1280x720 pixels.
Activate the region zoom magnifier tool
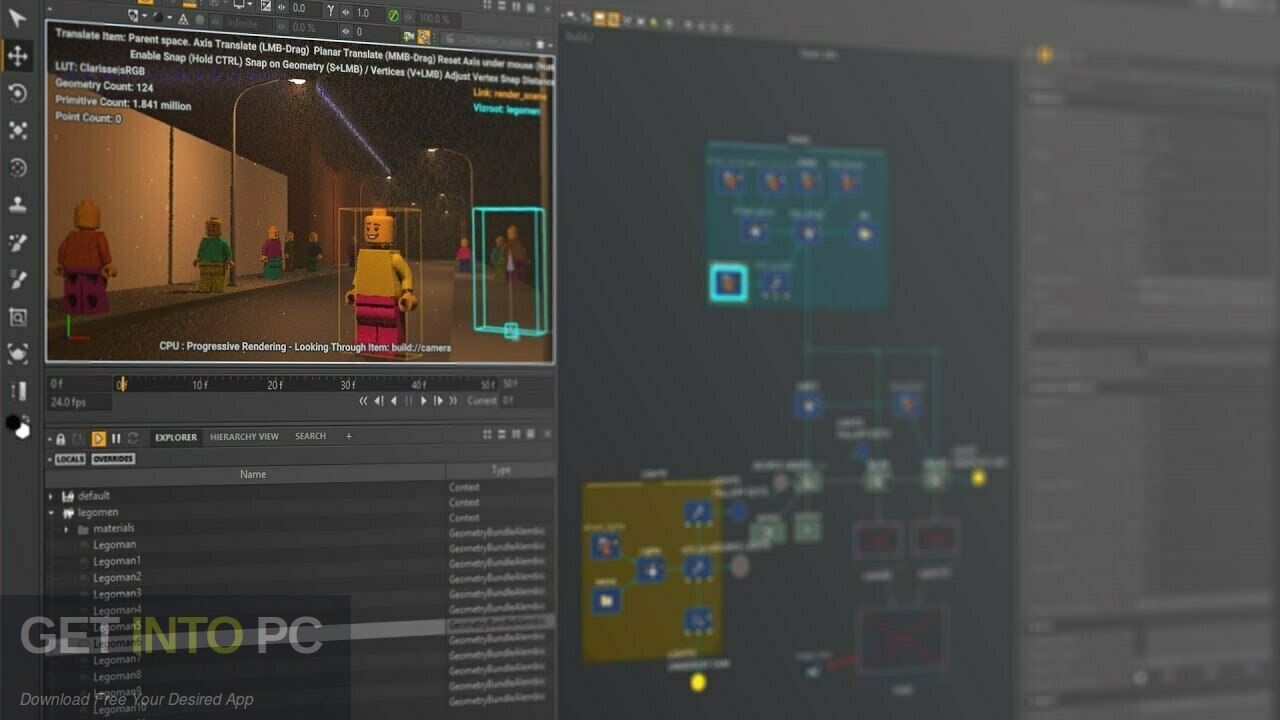pos(17,317)
